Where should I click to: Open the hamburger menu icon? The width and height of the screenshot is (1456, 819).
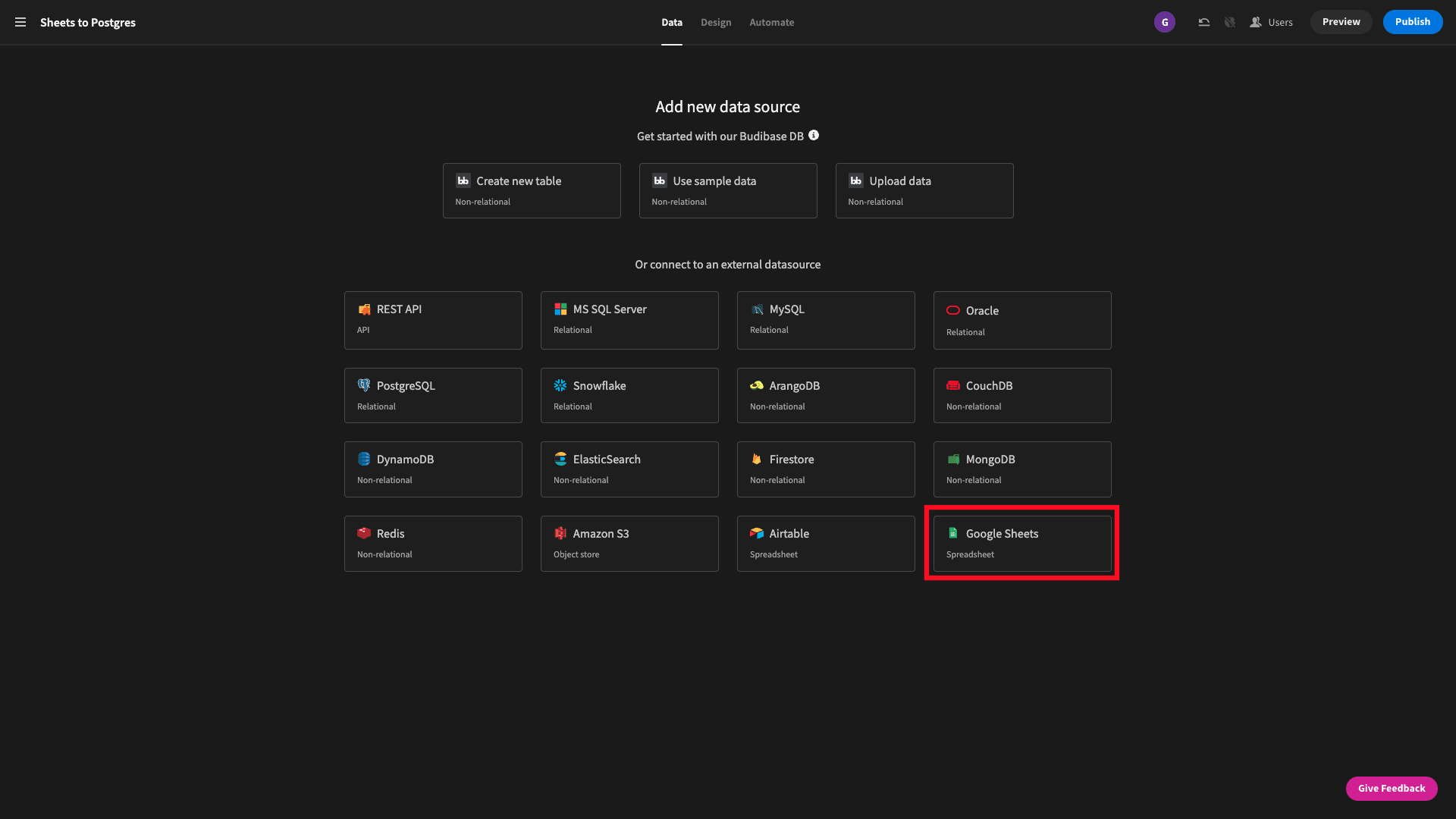click(x=20, y=22)
